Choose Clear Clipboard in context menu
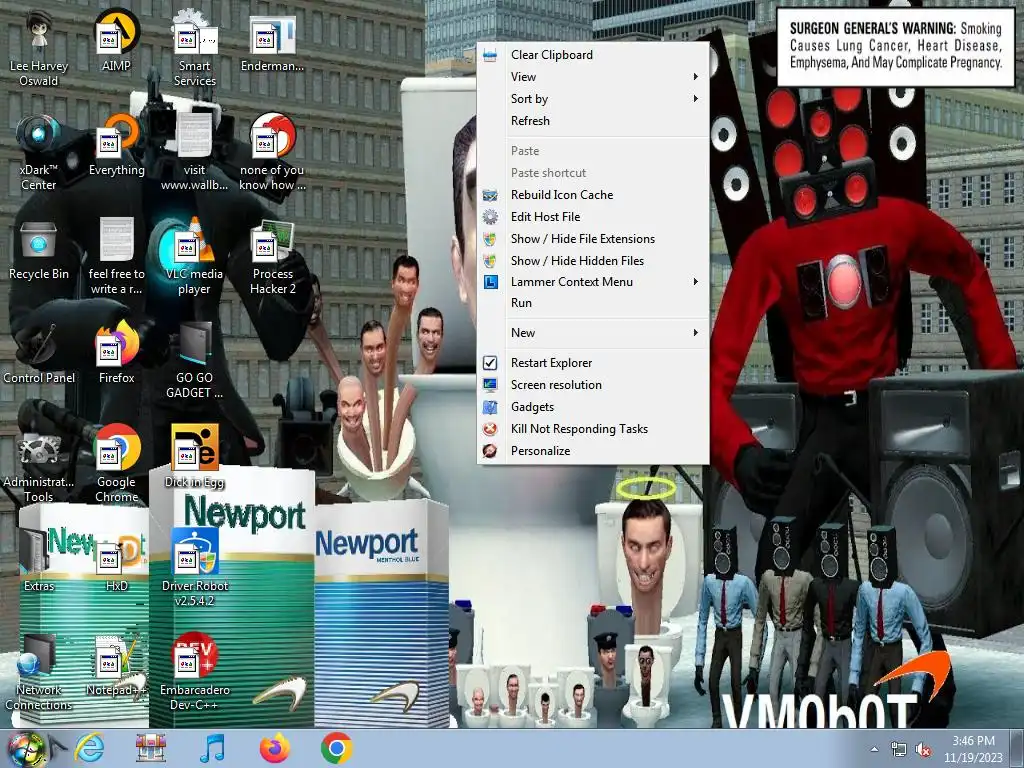The height and width of the screenshot is (768, 1024). [593, 55]
